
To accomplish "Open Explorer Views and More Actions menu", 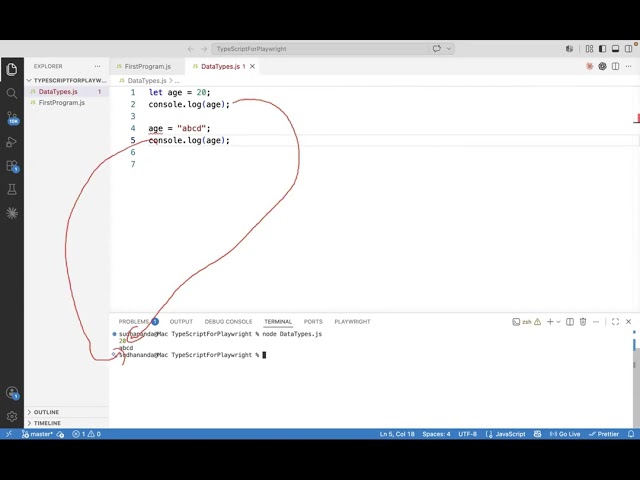I will pyautogui.click(x=97, y=66).
